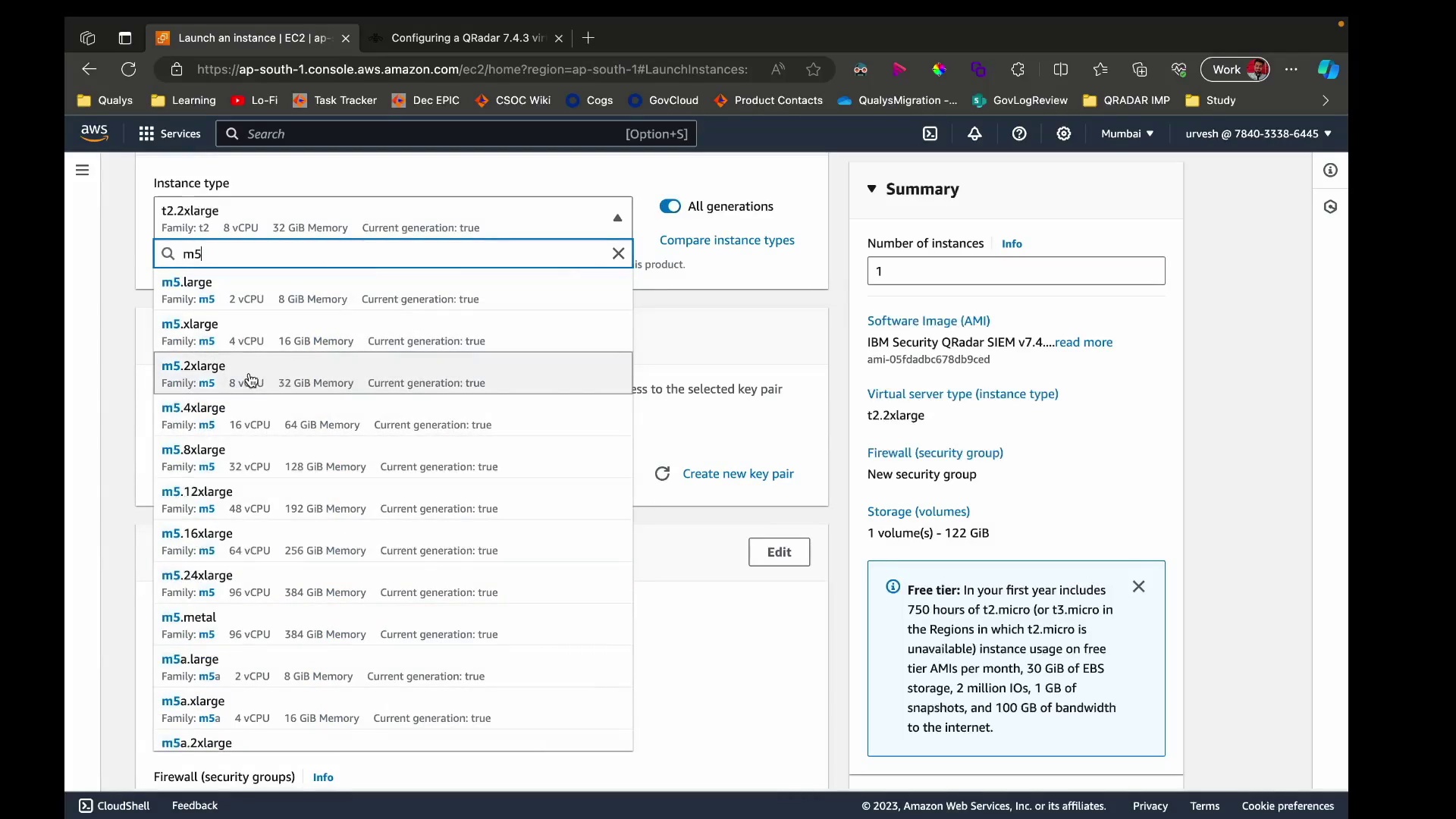Add this page to favorites star
Image resolution: width=1456 pixels, height=819 pixels.
tap(814, 69)
